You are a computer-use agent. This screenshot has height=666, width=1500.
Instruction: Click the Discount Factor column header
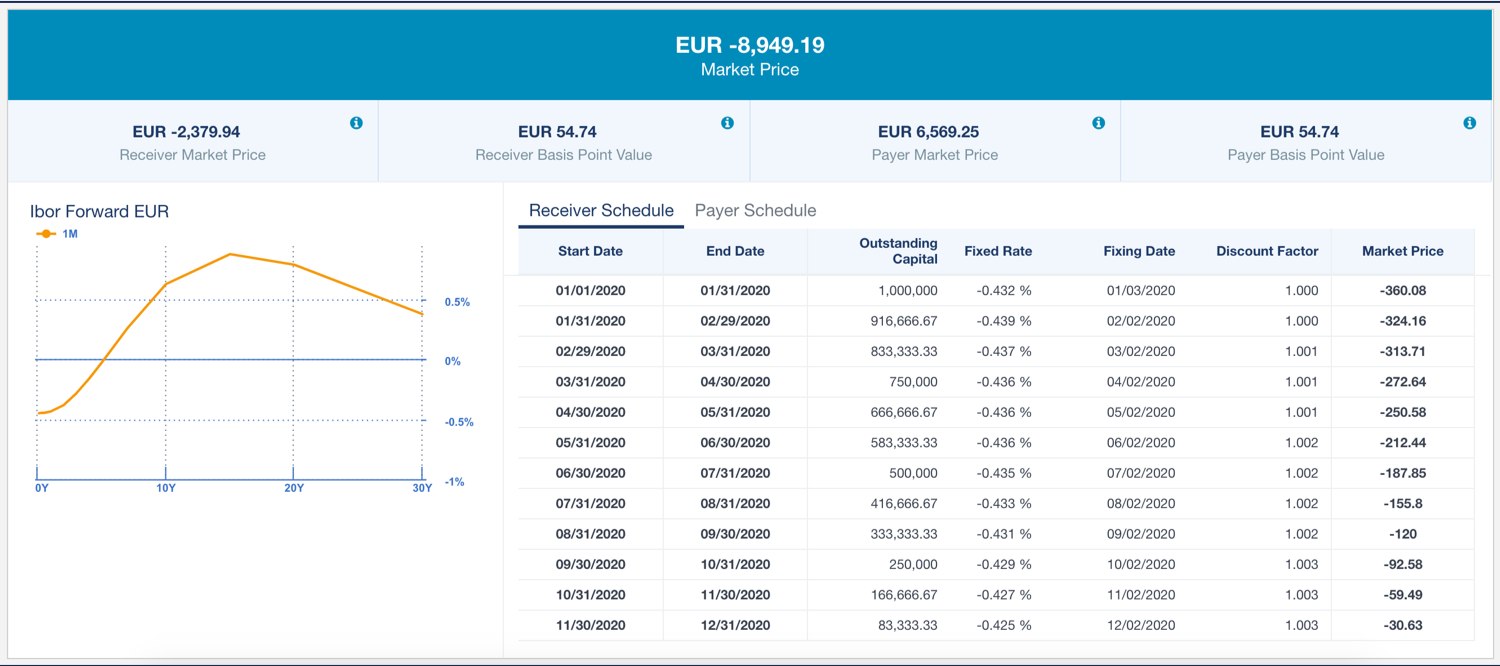(x=1267, y=252)
